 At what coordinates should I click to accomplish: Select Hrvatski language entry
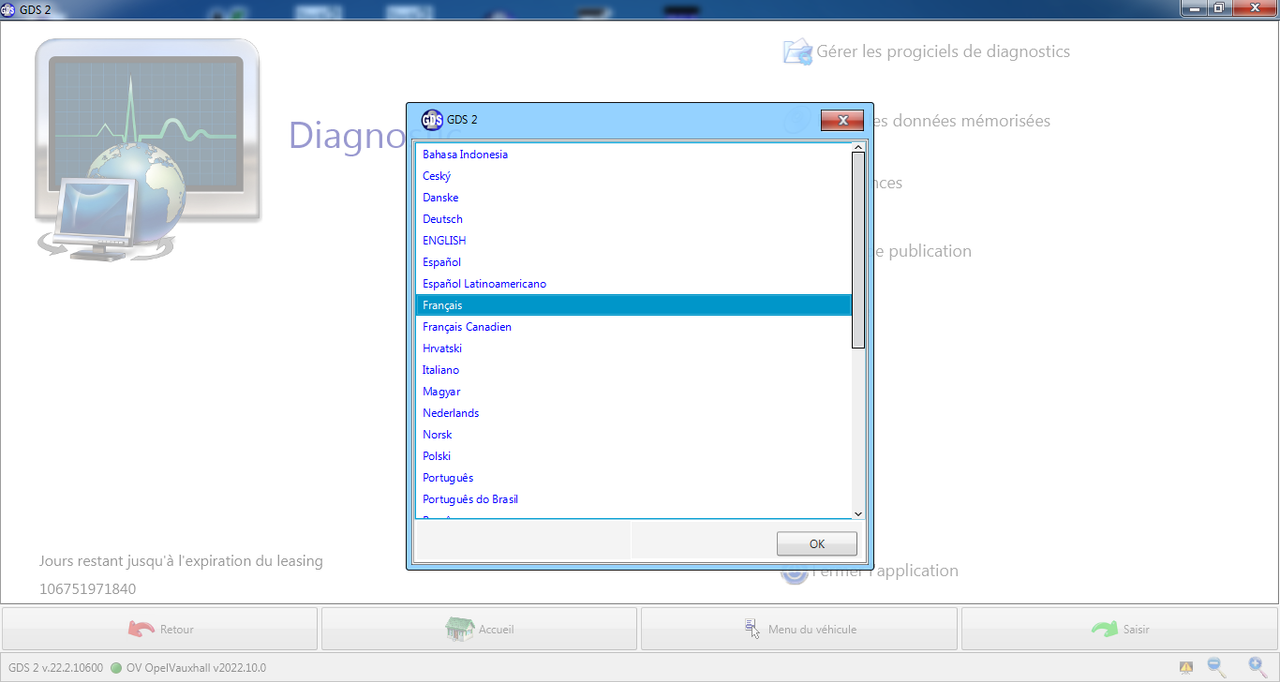(633, 348)
